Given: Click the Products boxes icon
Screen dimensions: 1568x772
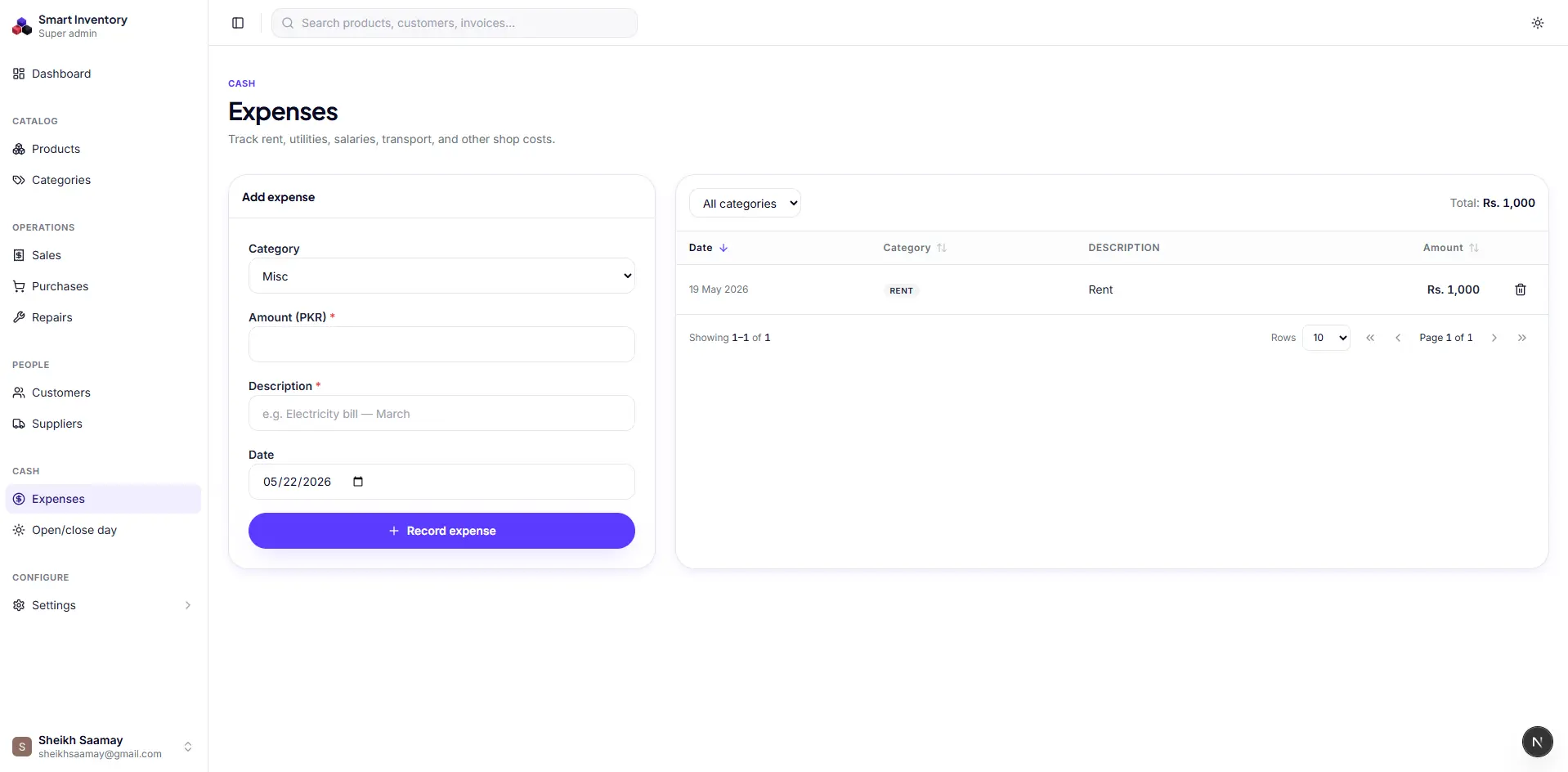Looking at the screenshot, I should [19, 149].
